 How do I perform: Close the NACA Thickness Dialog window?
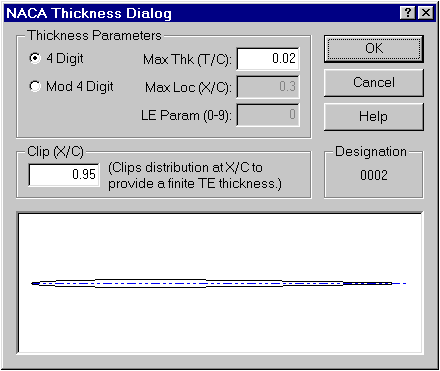pos(426,13)
